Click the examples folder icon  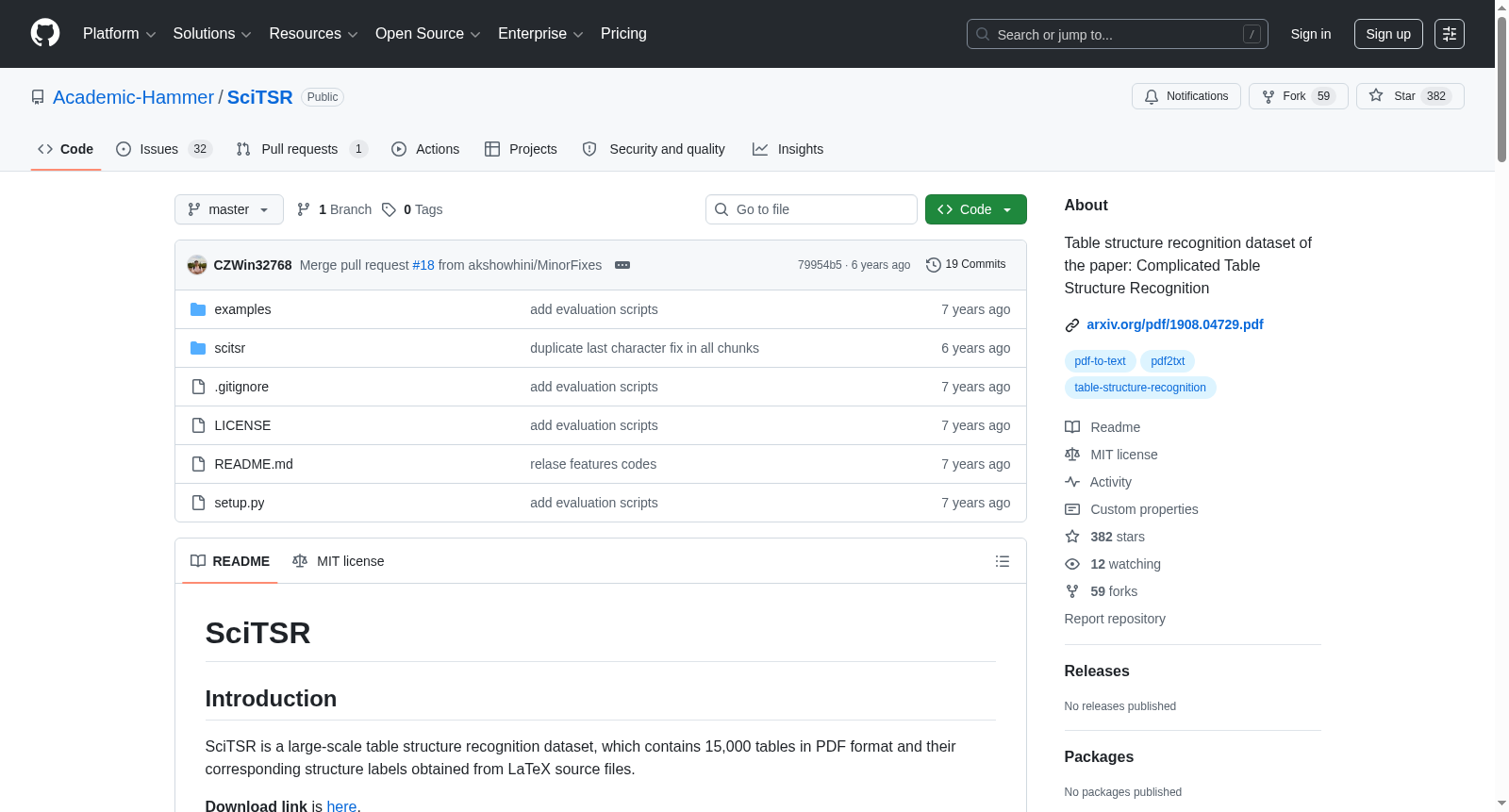pyautogui.click(x=198, y=309)
